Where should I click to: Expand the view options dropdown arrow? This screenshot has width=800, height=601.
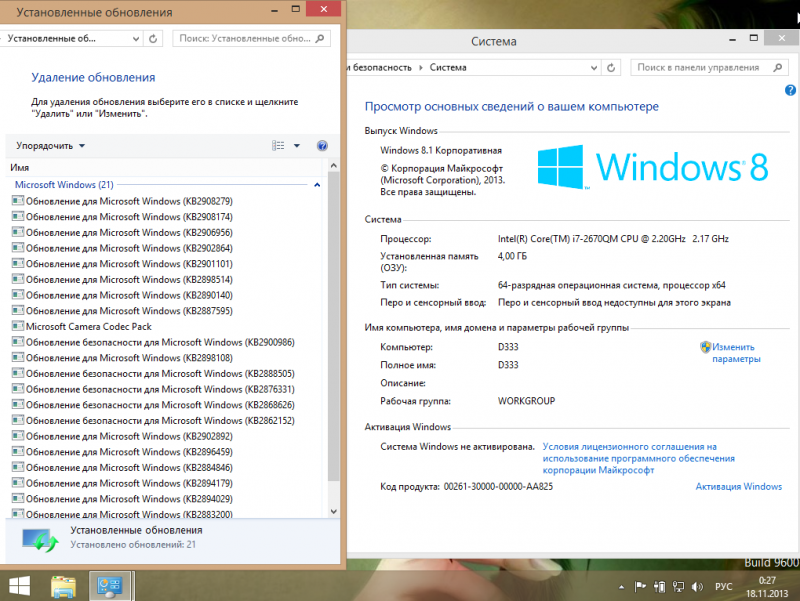coord(297,146)
